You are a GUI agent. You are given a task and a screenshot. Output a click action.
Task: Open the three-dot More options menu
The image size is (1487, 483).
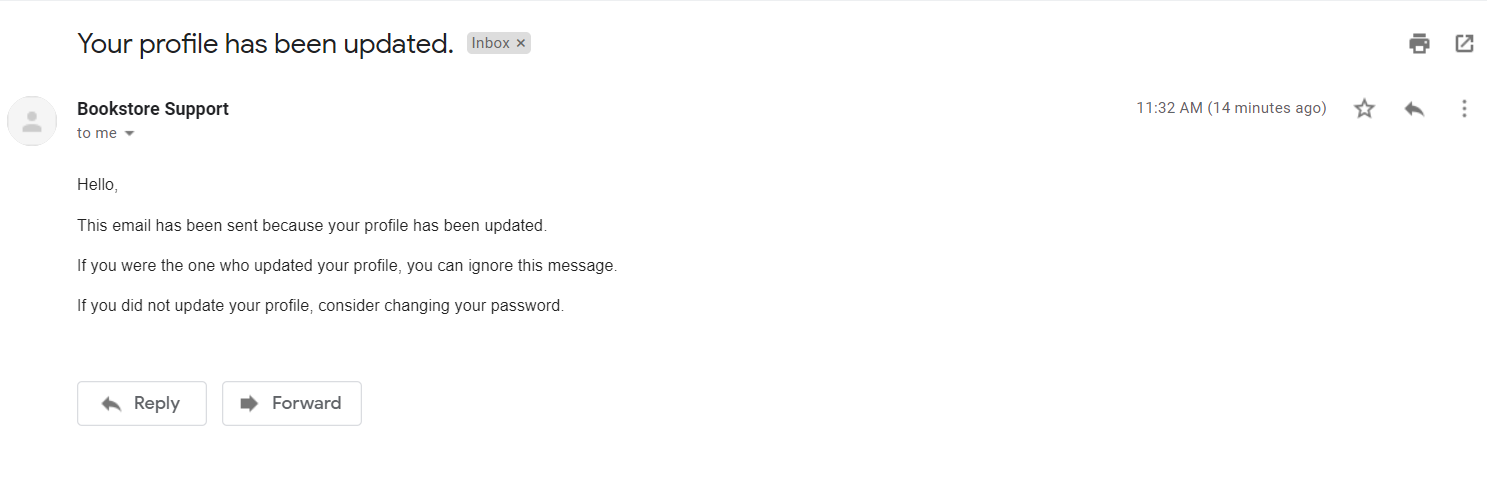(x=1464, y=109)
